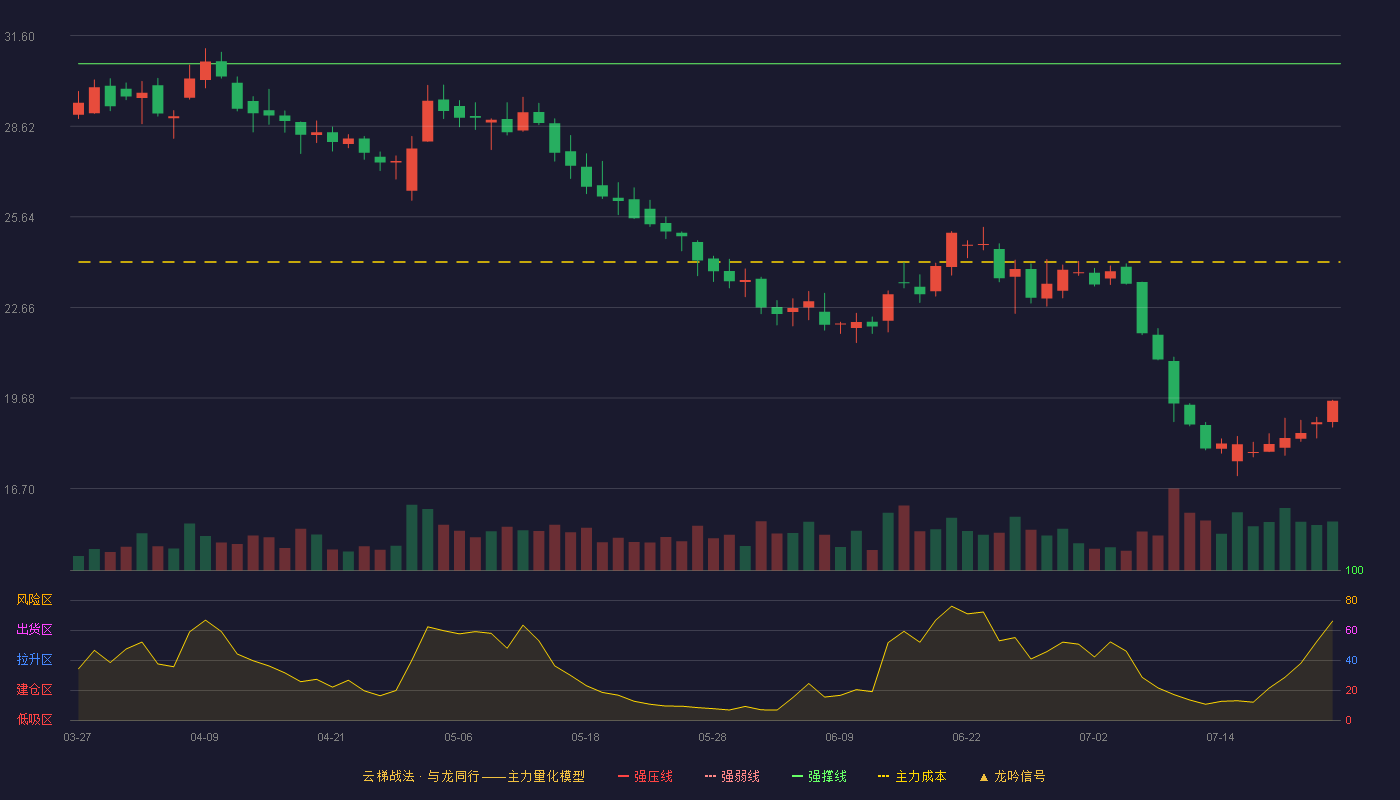This screenshot has height=800, width=1400.
Task: Click the red 20 indicator axis value
Action: click(1351, 690)
